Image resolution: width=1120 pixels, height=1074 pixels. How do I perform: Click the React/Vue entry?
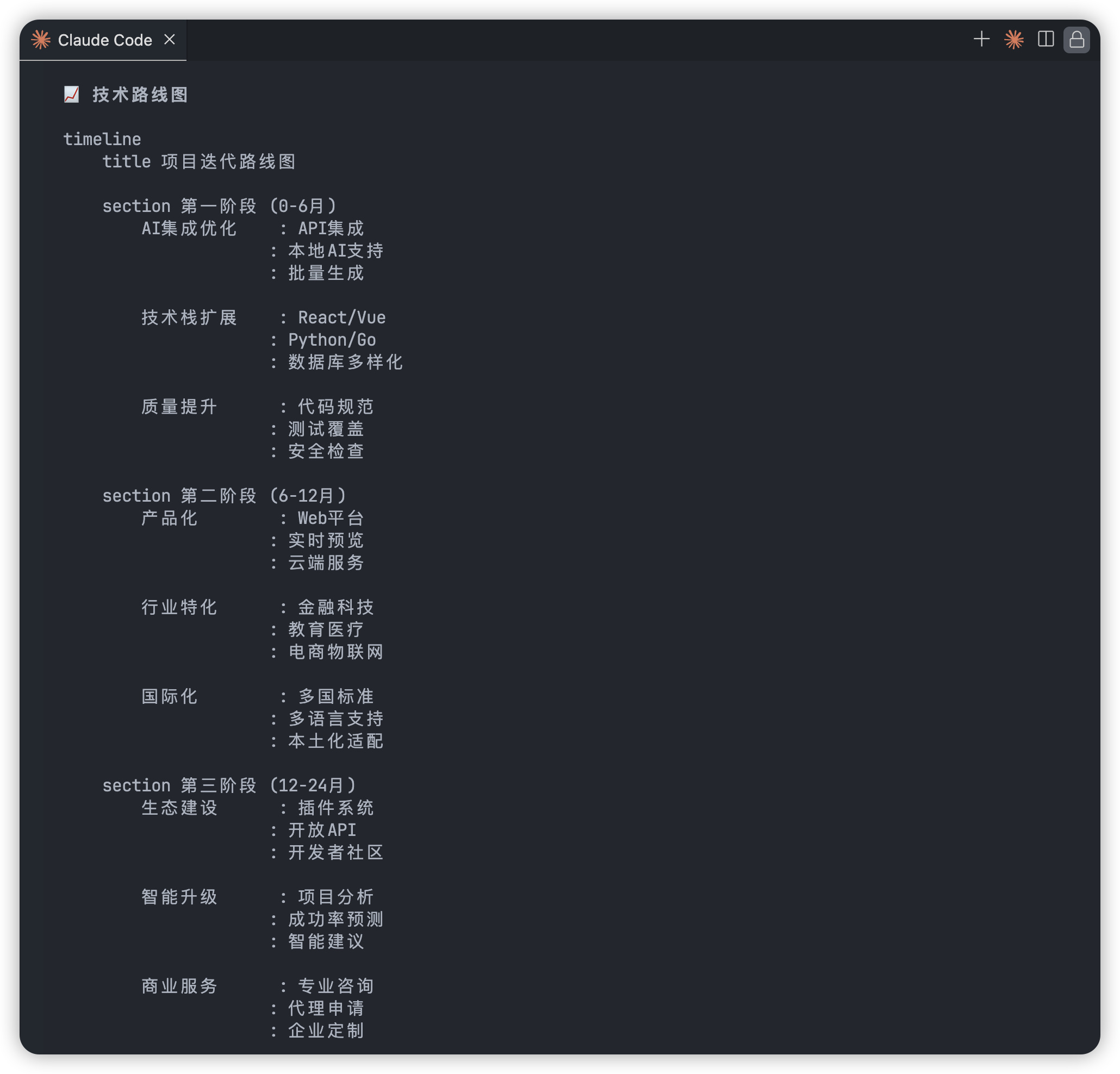point(341,317)
